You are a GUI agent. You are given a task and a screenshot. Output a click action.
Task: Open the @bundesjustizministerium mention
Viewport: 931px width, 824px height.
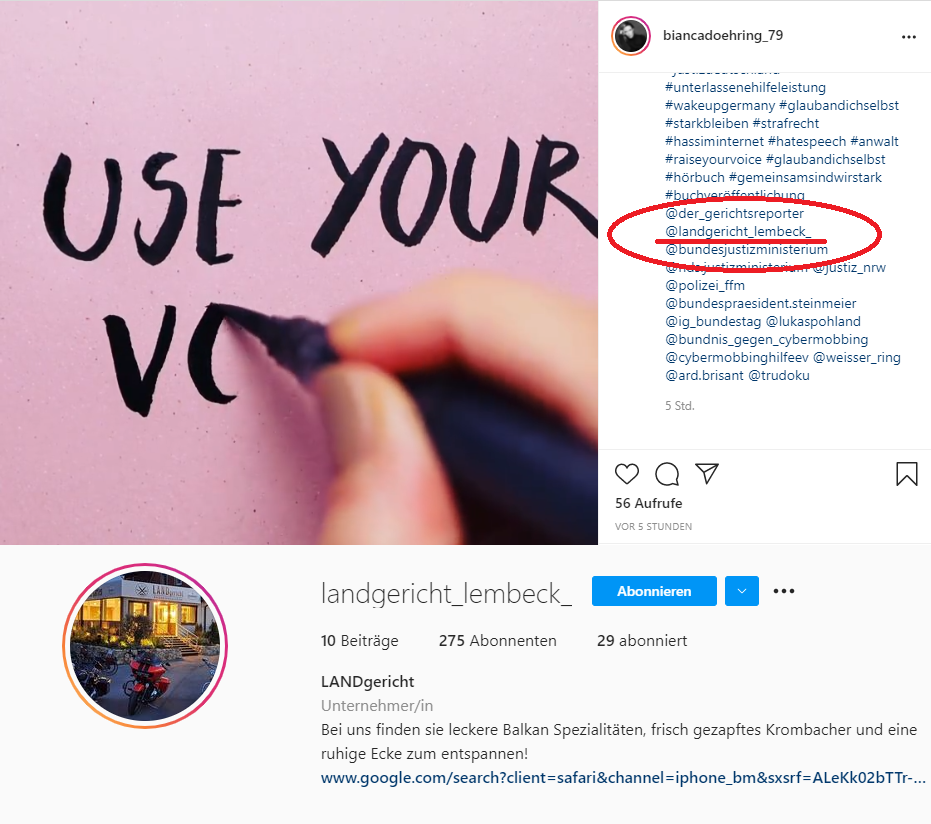tap(746, 249)
